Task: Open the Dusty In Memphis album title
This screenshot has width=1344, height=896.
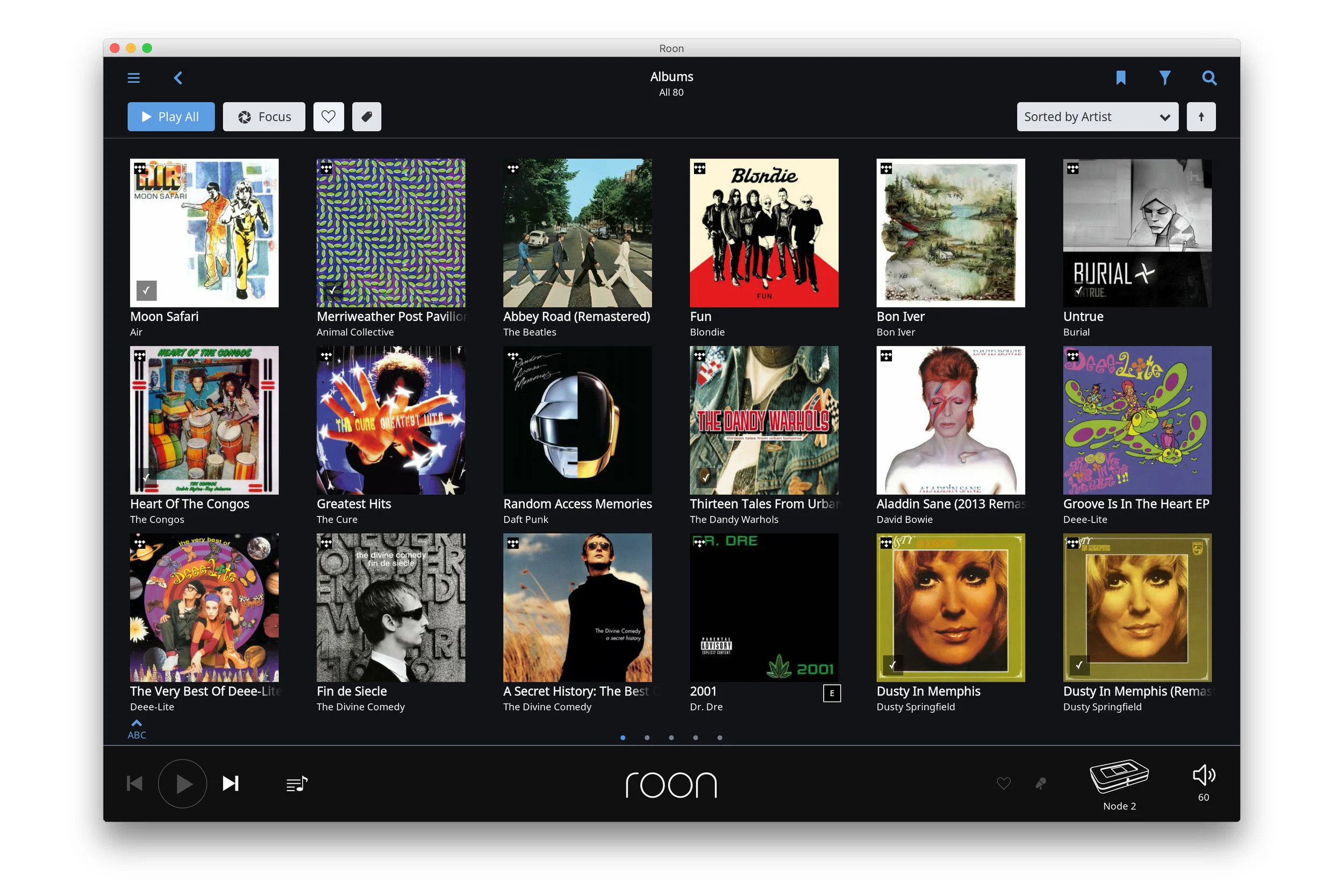Action: point(928,691)
